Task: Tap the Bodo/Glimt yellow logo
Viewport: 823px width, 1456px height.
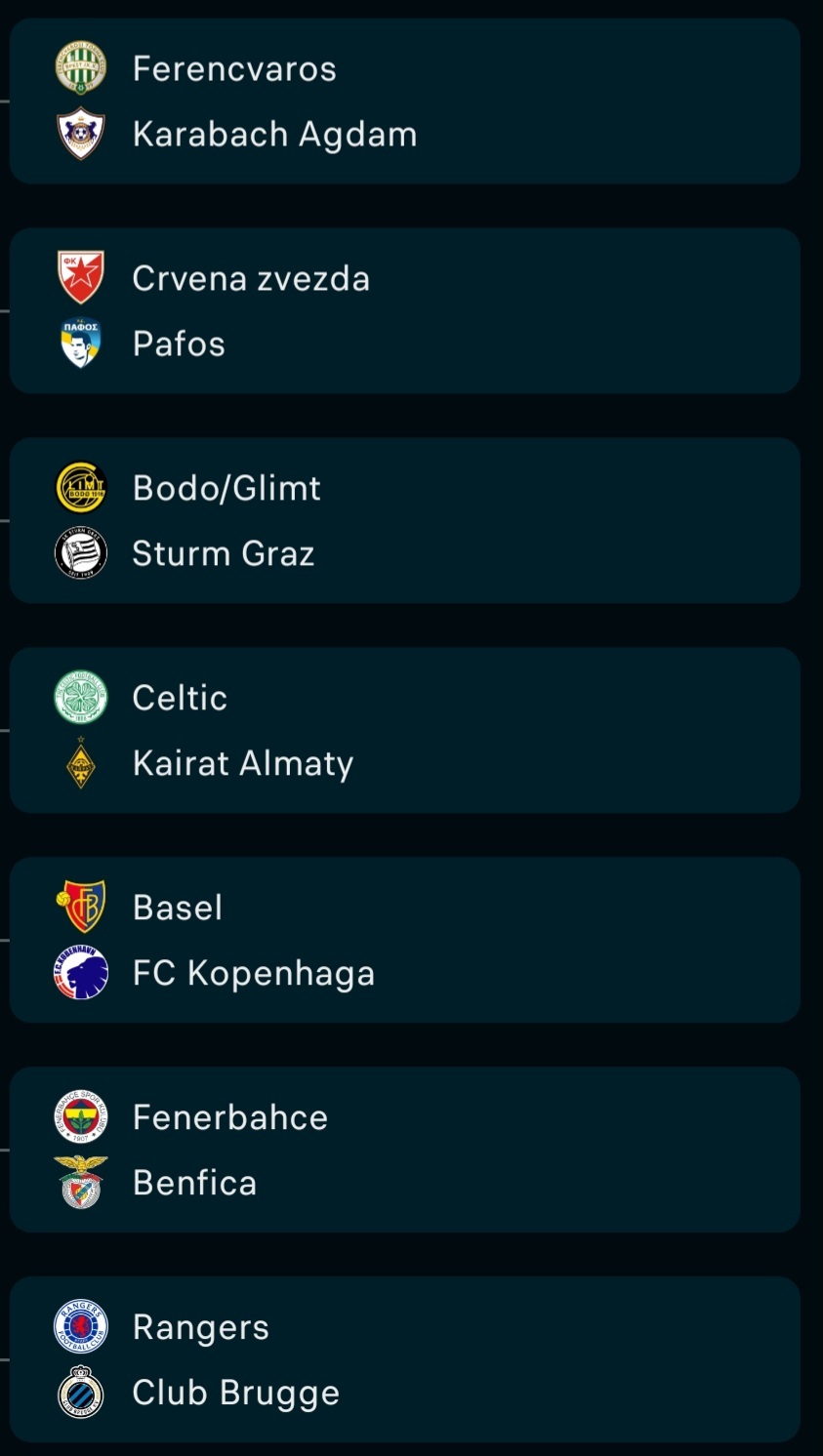Action: pyautogui.click(x=80, y=488)
